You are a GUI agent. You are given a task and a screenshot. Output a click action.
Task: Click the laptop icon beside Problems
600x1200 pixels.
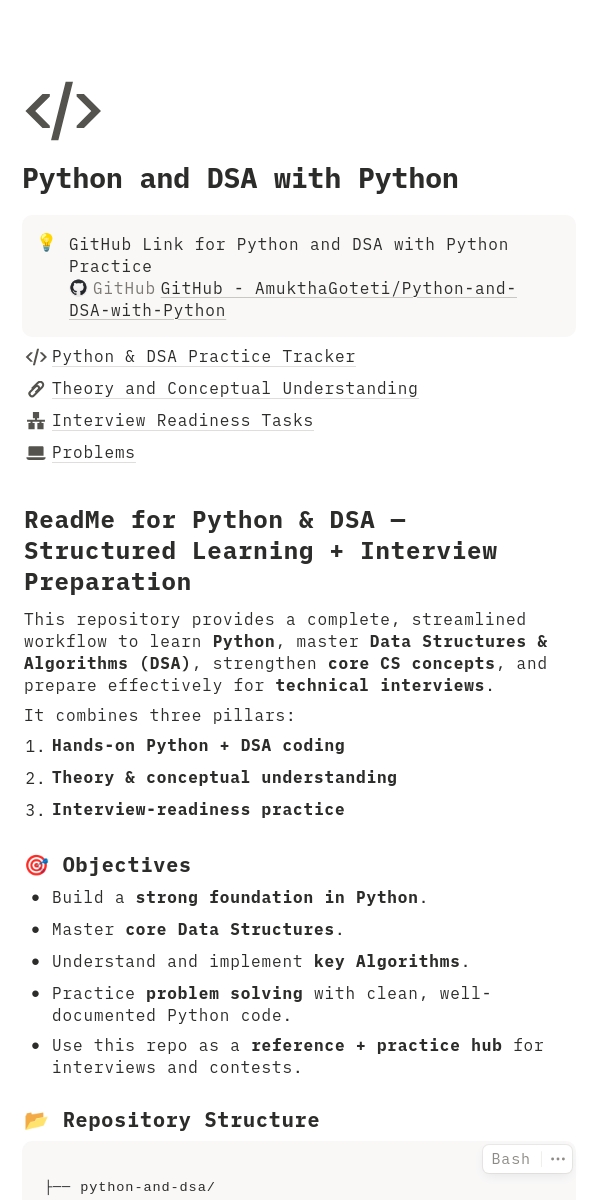coord(36,453)
